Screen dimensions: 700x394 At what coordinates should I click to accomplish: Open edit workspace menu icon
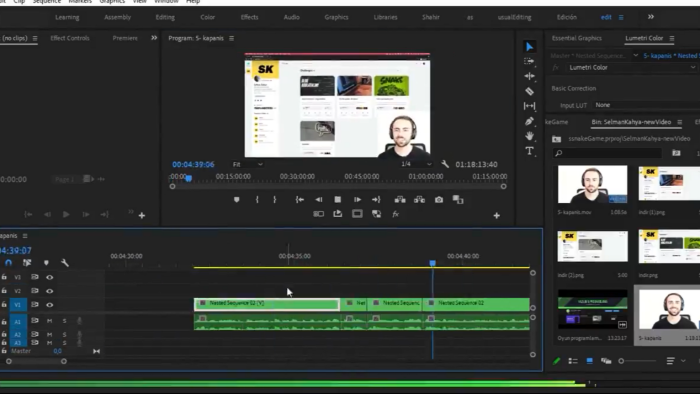click(x=621, y=17)
